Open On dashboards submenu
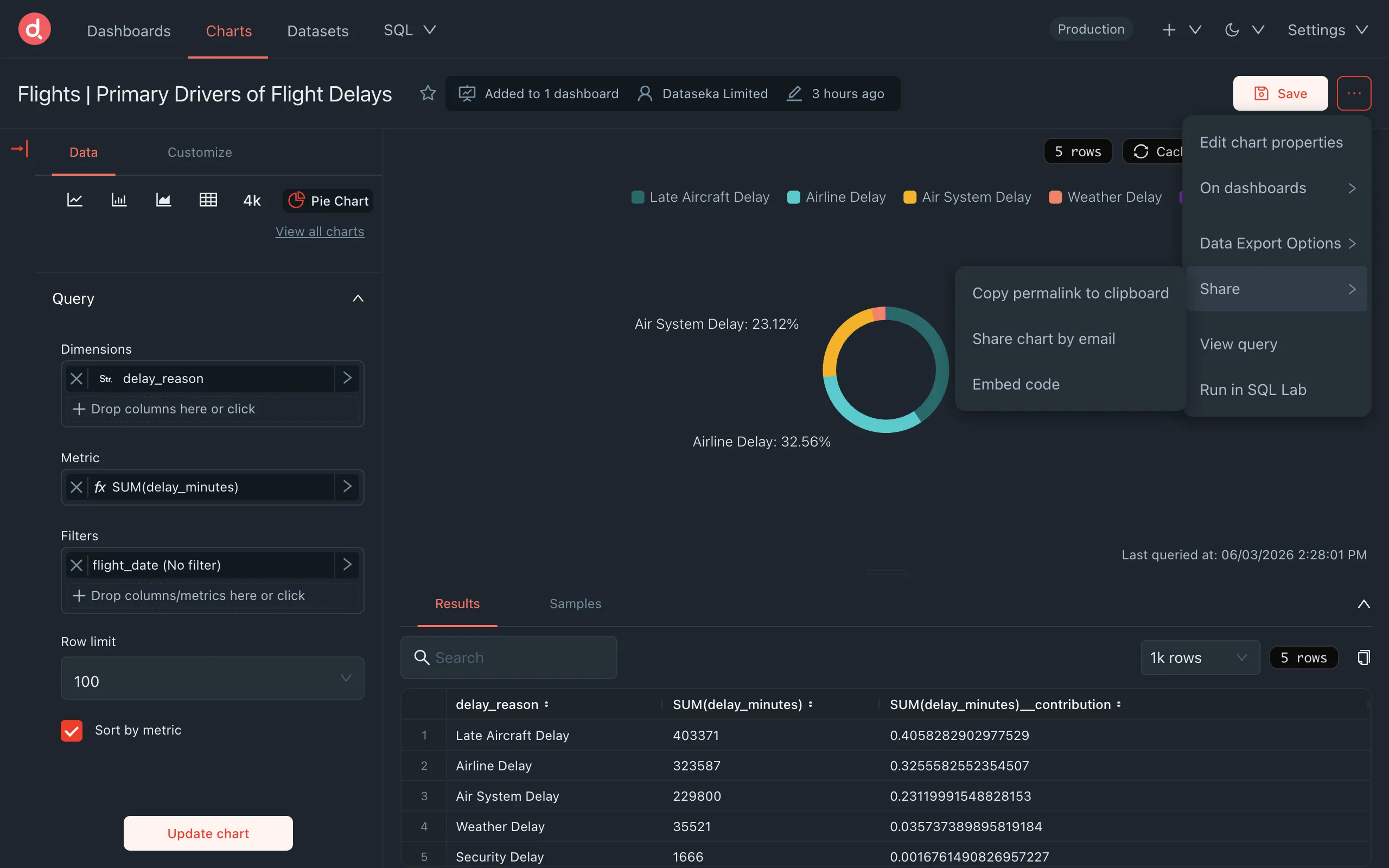This screenshot has height=868, width=1389. (1277, 188)
